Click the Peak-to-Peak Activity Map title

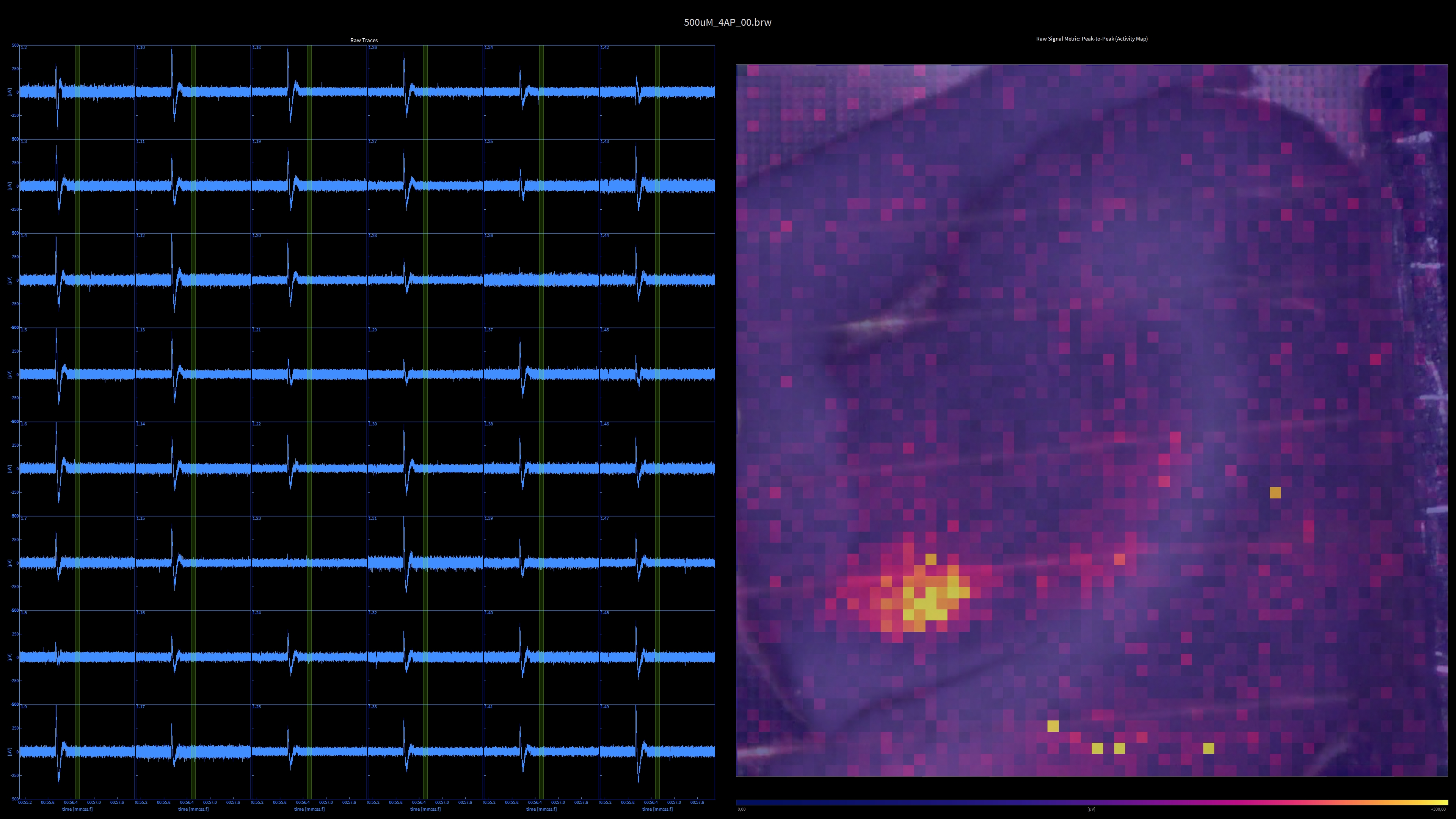(x=1092, y=39)
